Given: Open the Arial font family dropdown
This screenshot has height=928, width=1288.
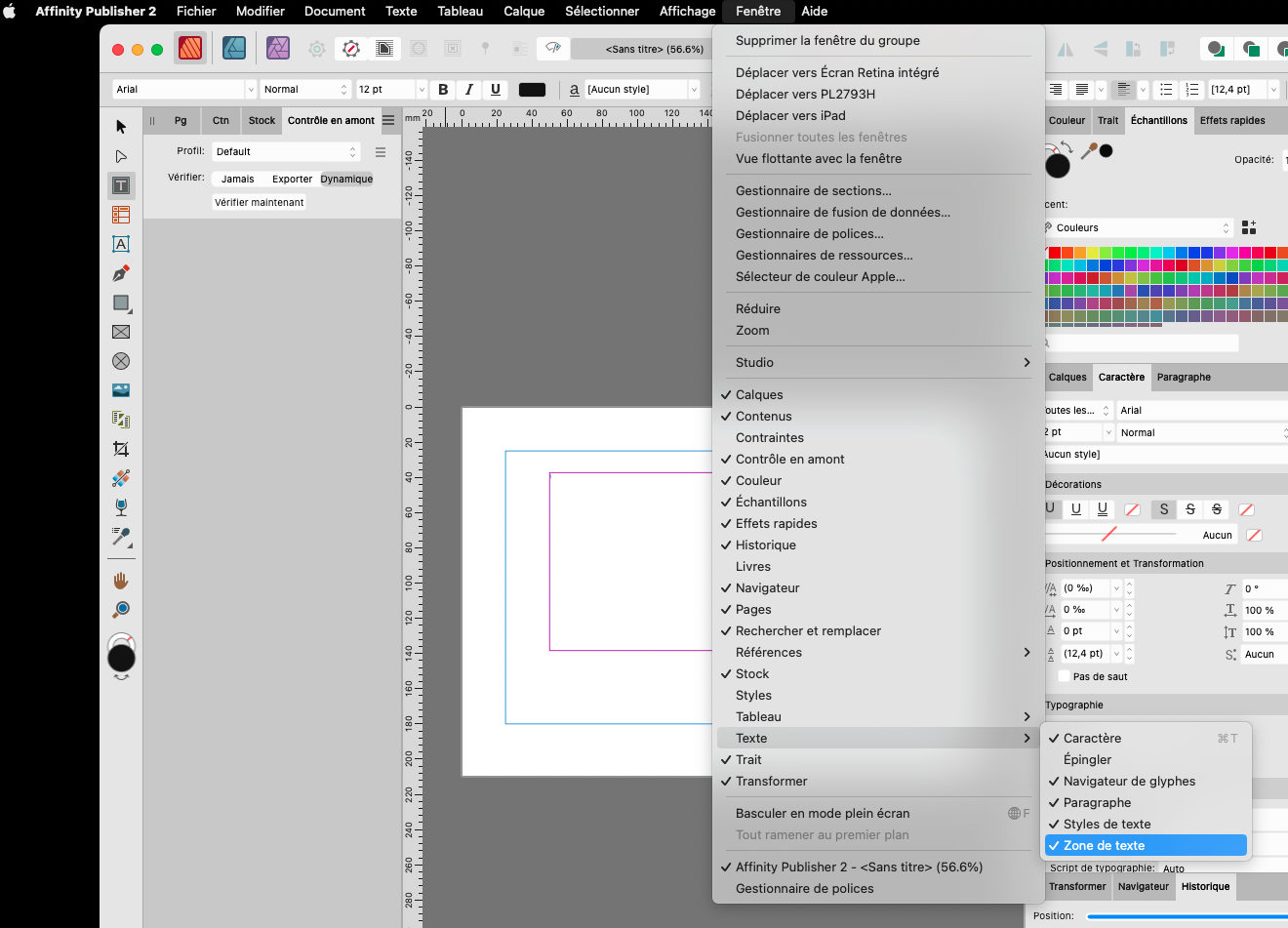Looking at the screenshot, I should click(x=252, y=89).
